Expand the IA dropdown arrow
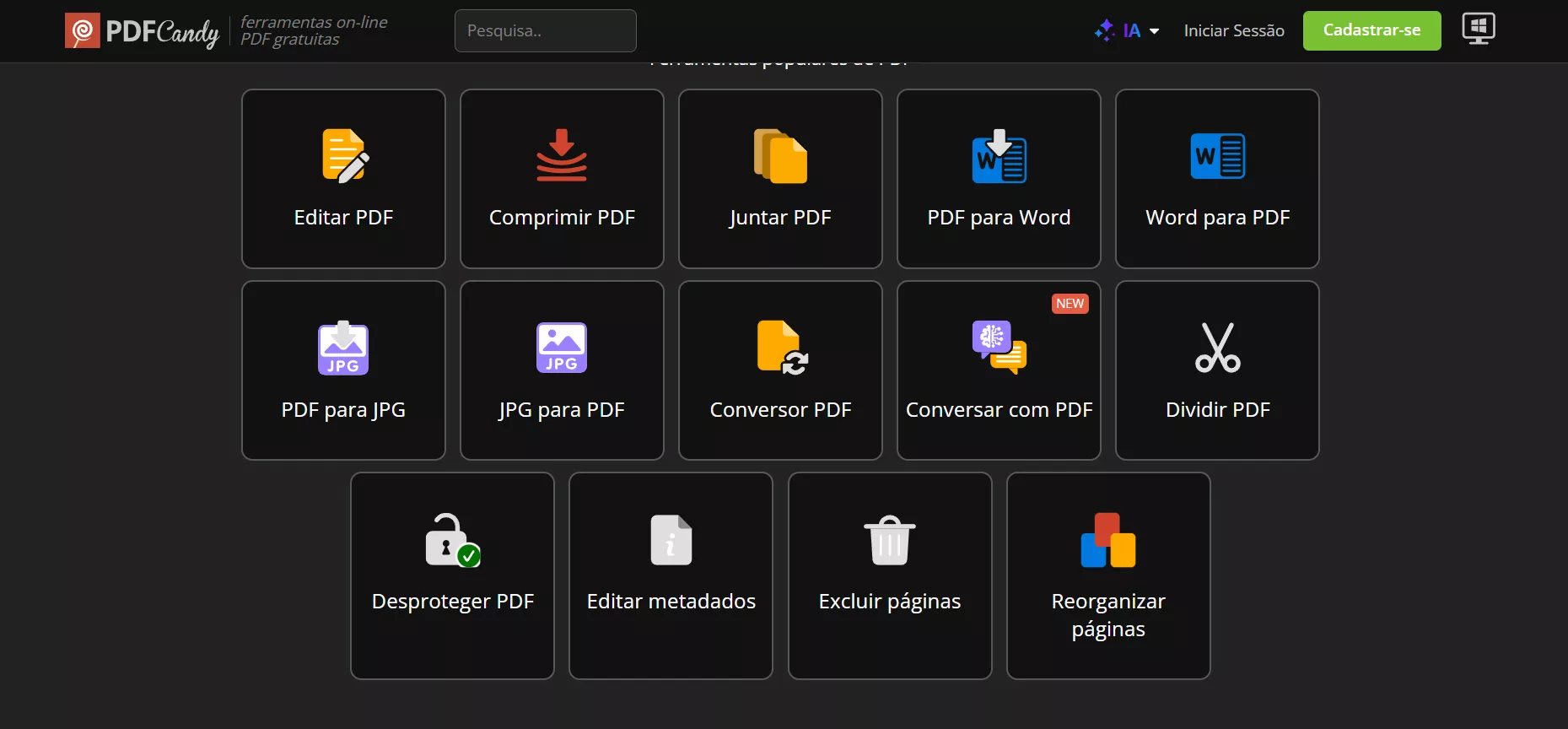 [x=1154, y=31]
